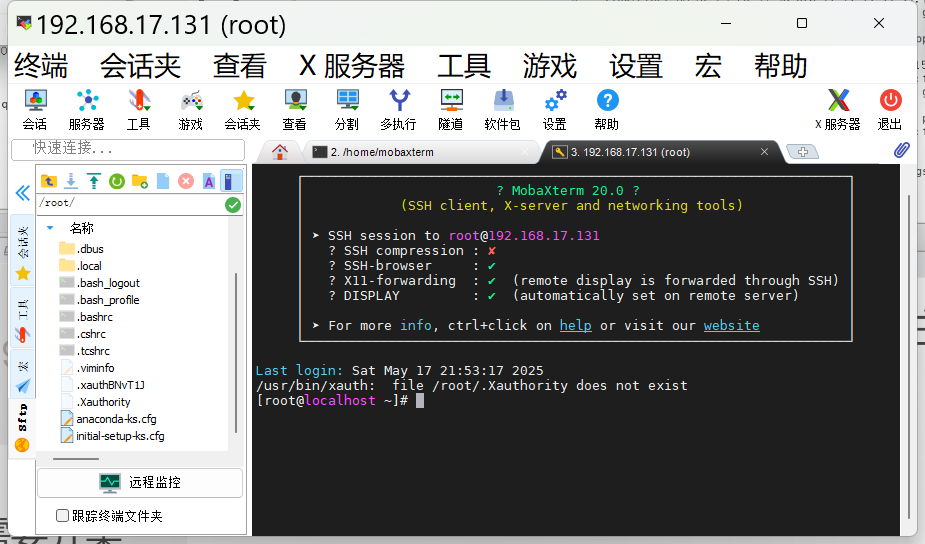Switch to tab 2. /home/mobaxterm
The image size is (925, 544).
click(420, 152)
